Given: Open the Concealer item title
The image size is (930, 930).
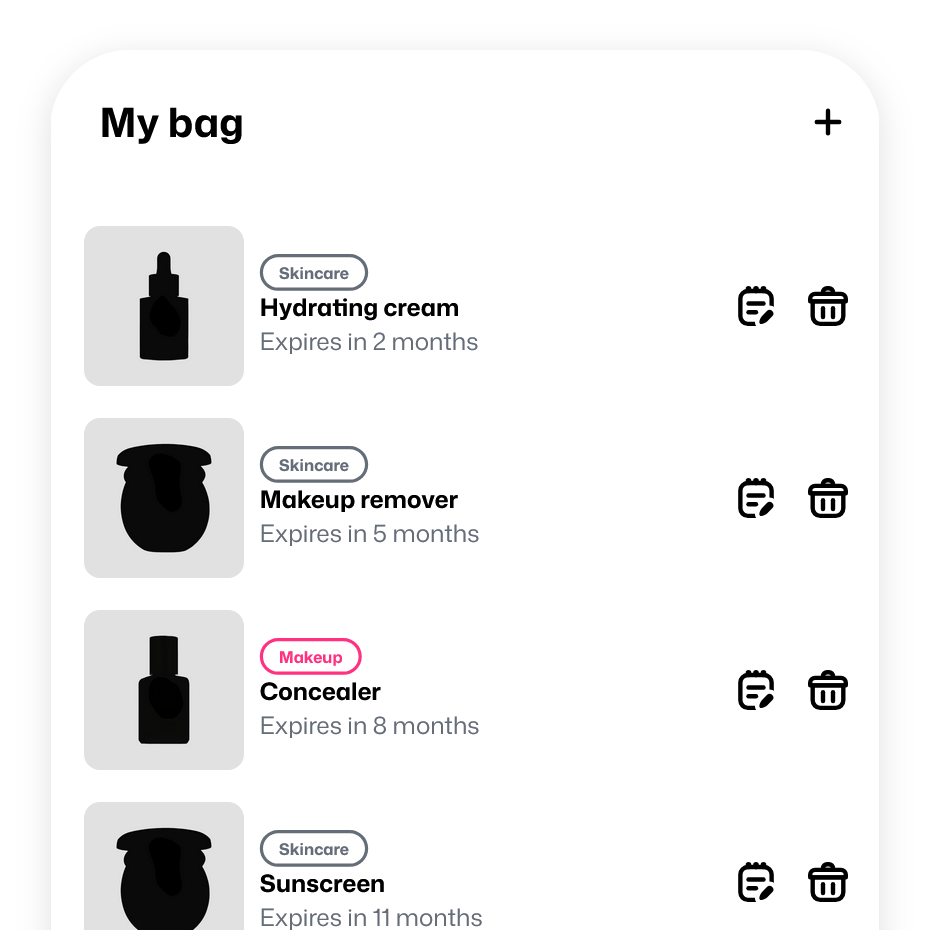Looking at the screenshot, I should coord(320,692).
